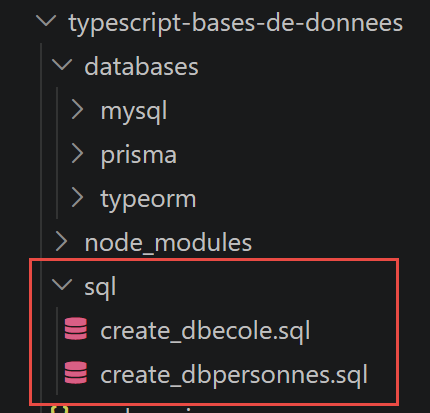Select the databases folder label
Image resolution: width=430 pixels, height=413 pixels.
pyautogui.click(x=141, y=67)
